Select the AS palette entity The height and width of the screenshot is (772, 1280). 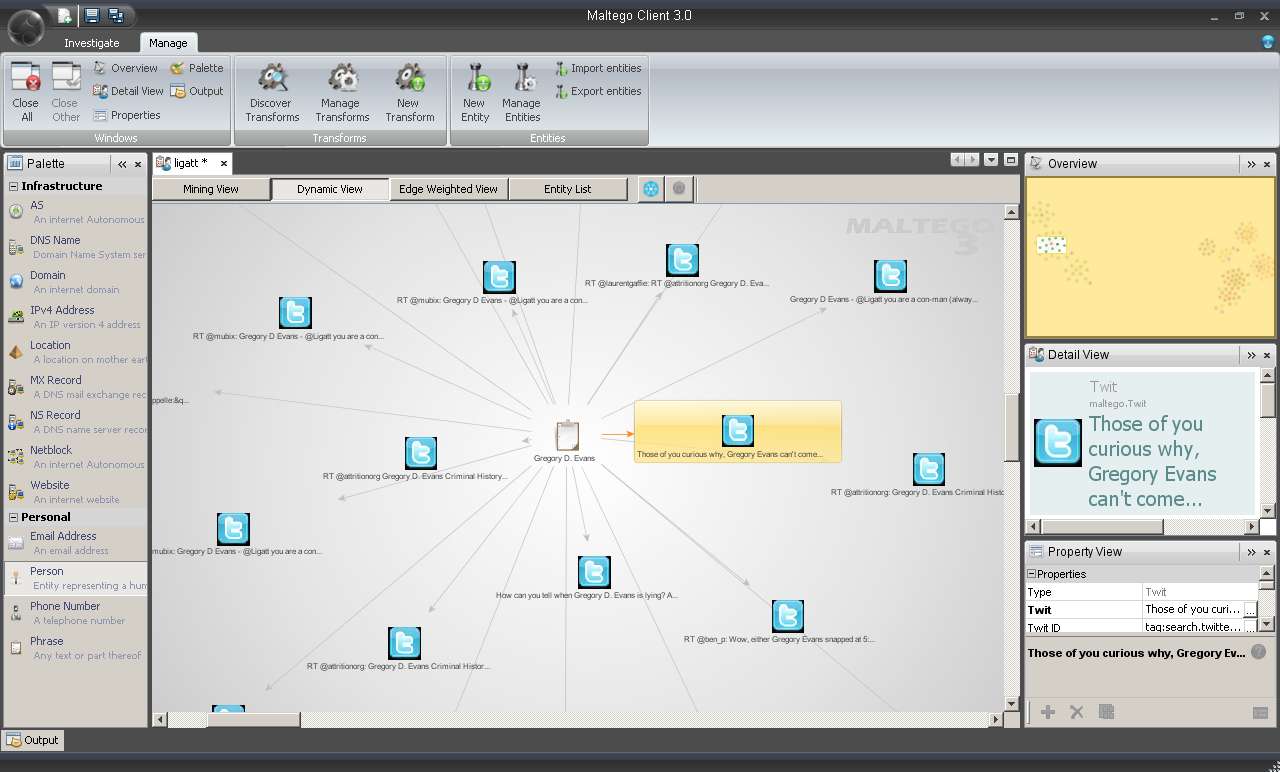tap(75, 212)
